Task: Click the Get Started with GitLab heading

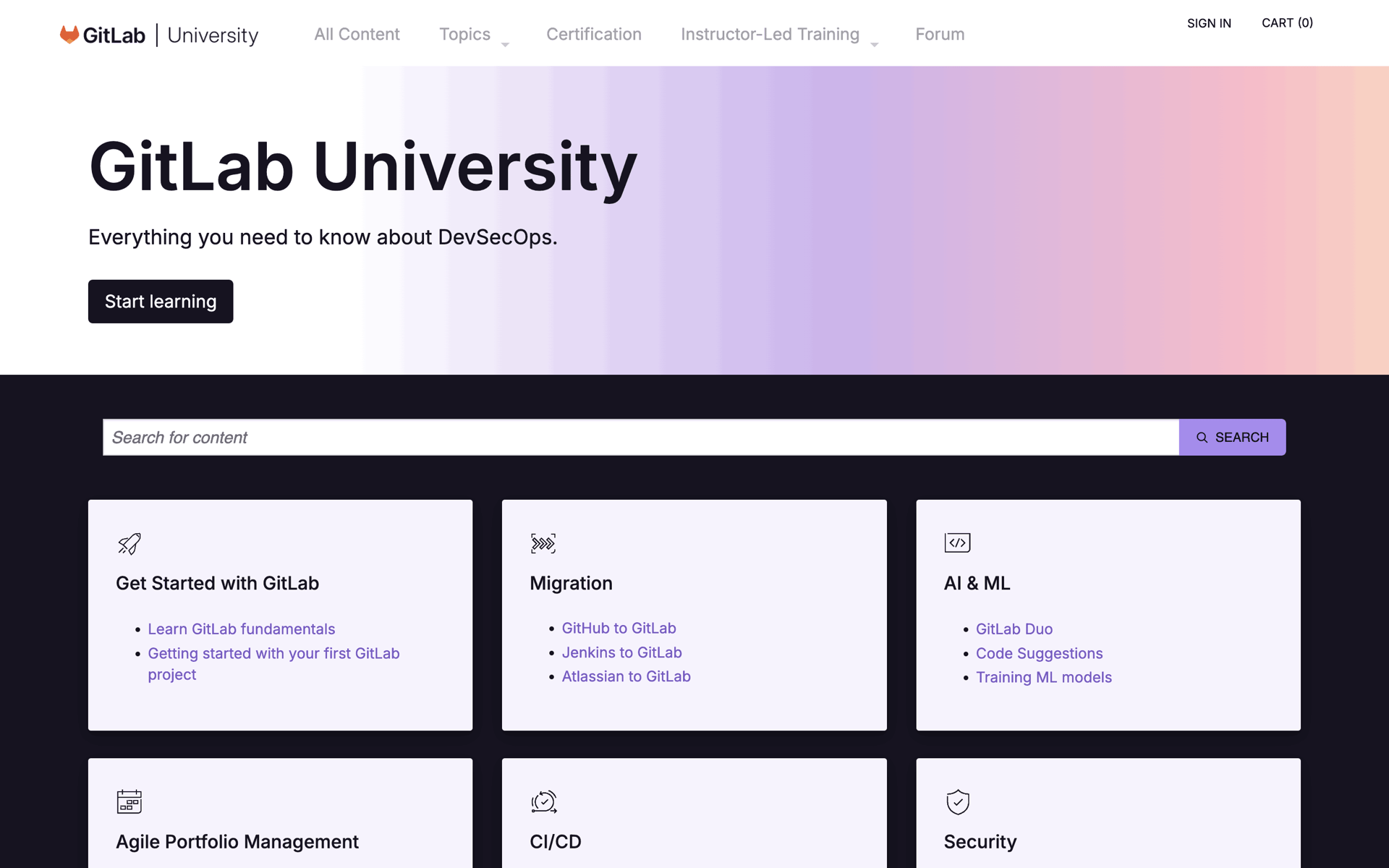Action: coord(217,583)
